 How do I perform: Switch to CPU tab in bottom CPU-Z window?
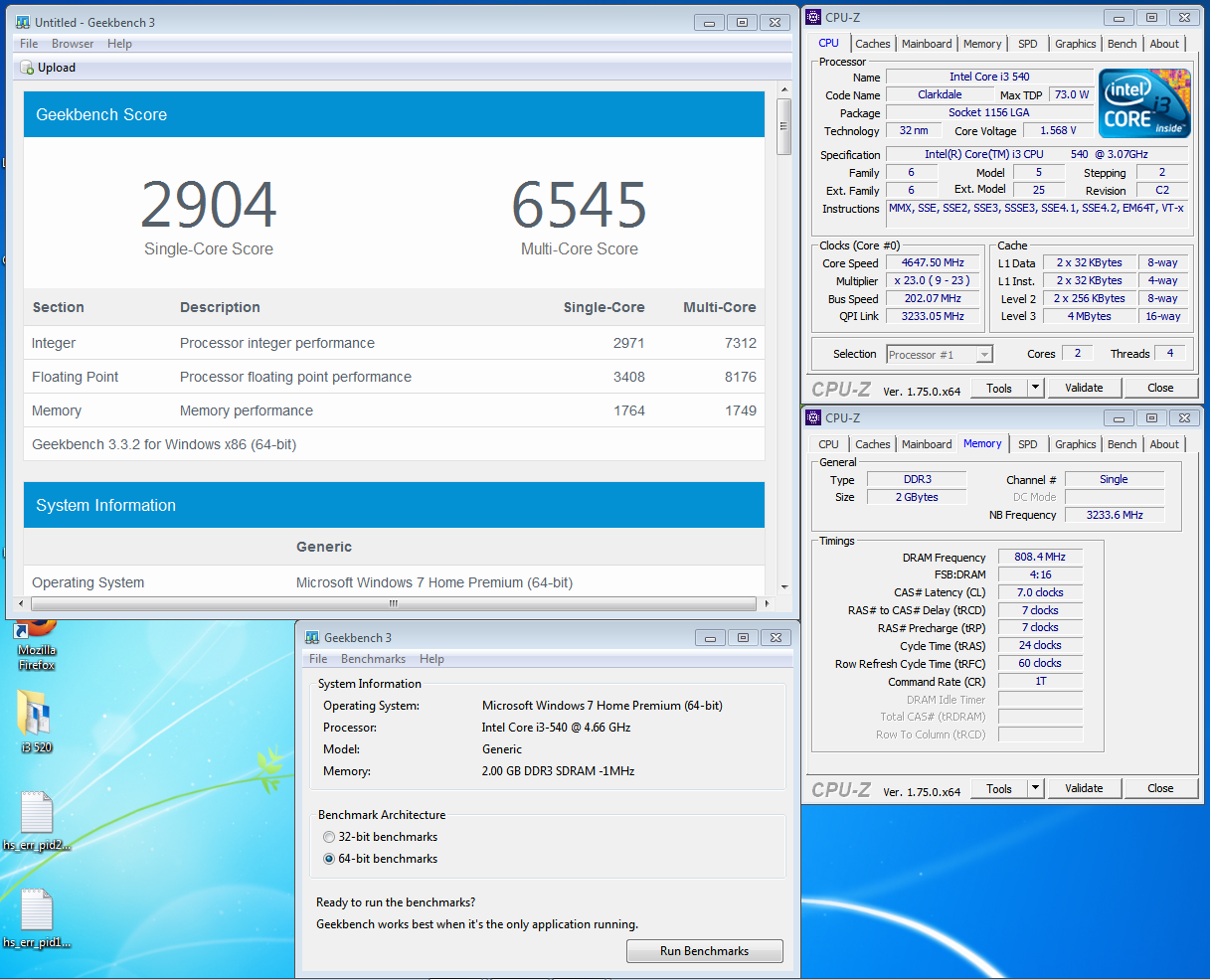(x=829, y=444)
